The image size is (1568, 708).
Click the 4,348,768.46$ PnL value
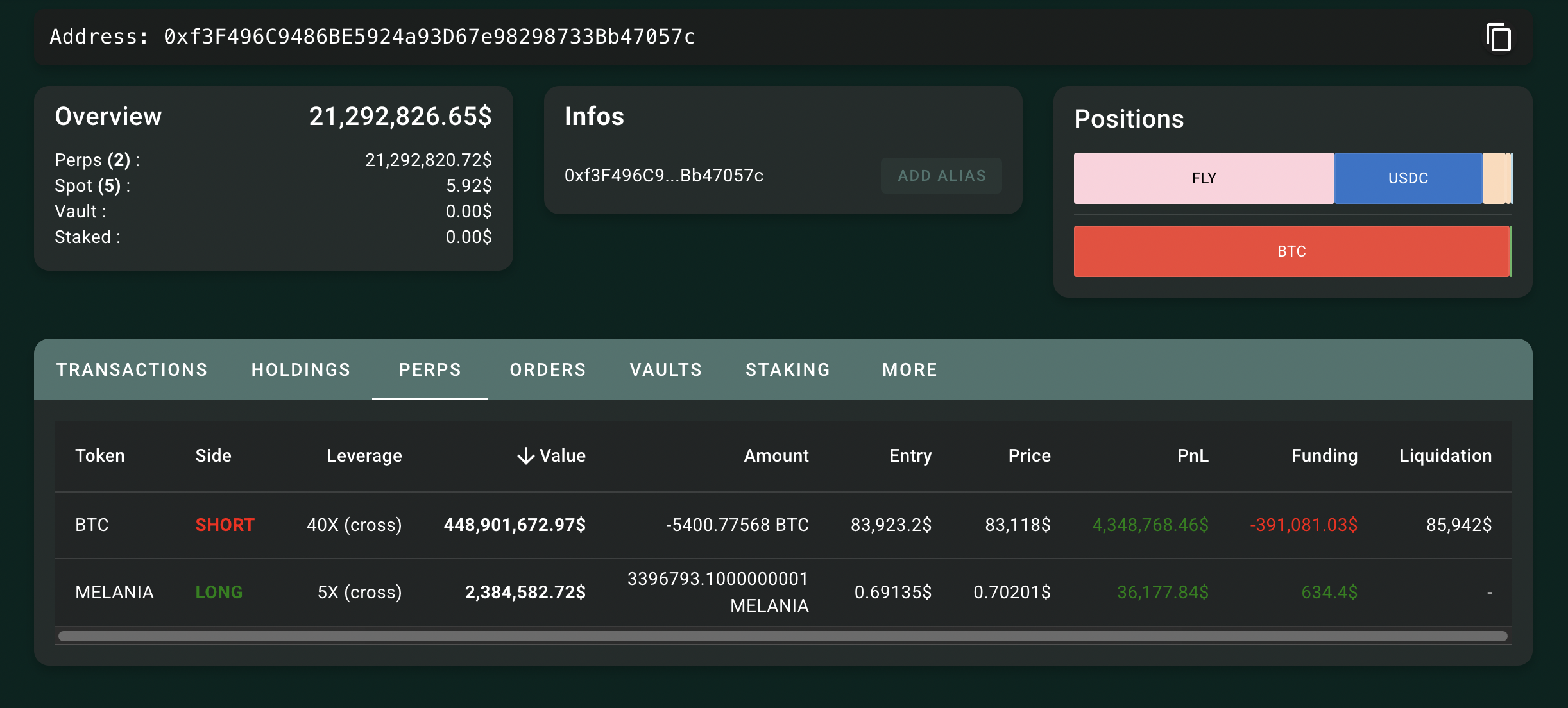[1150, 525]
